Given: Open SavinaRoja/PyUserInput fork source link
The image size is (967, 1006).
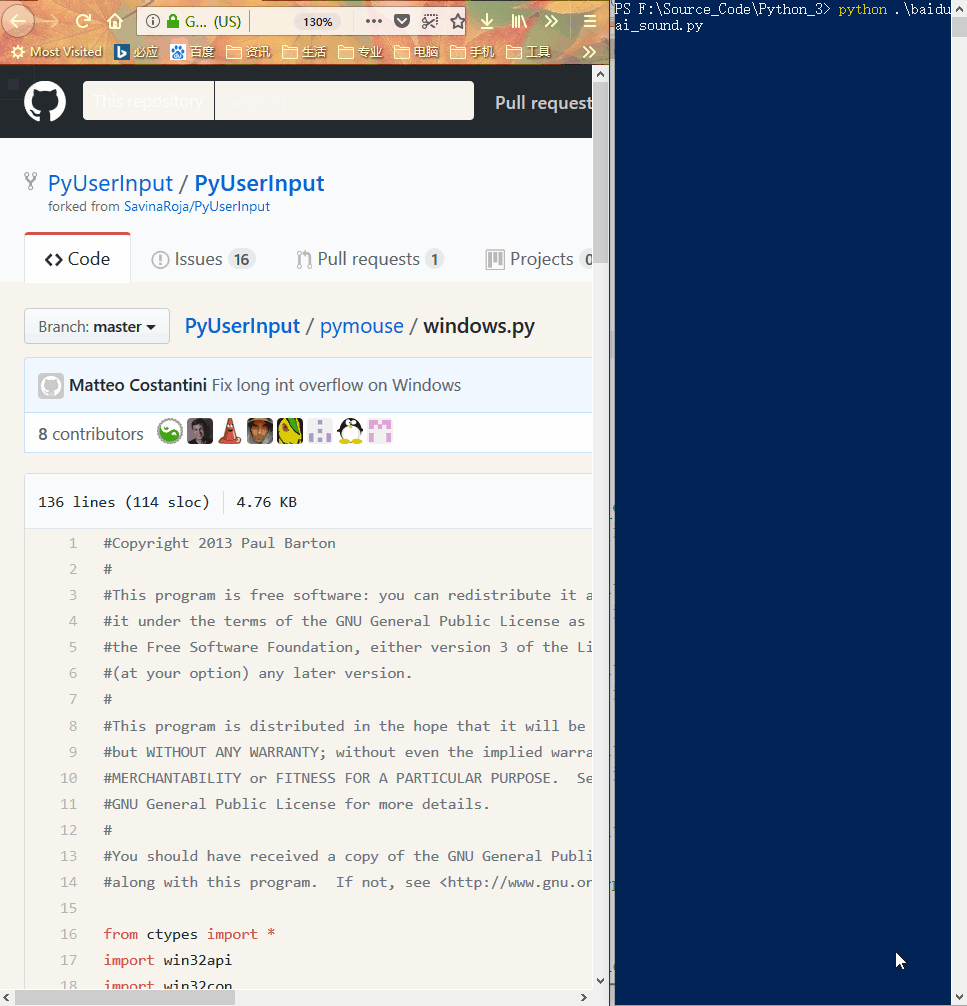Looking at the screenshot, I should tap(196, 207).
